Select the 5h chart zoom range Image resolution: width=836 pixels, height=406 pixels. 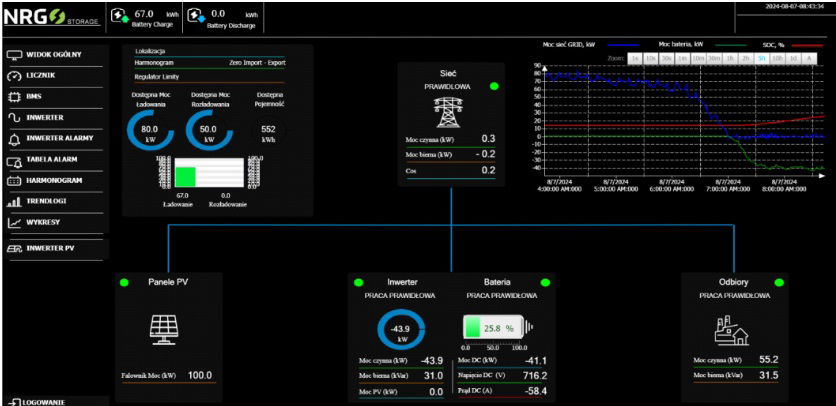[x=762, y=59]
